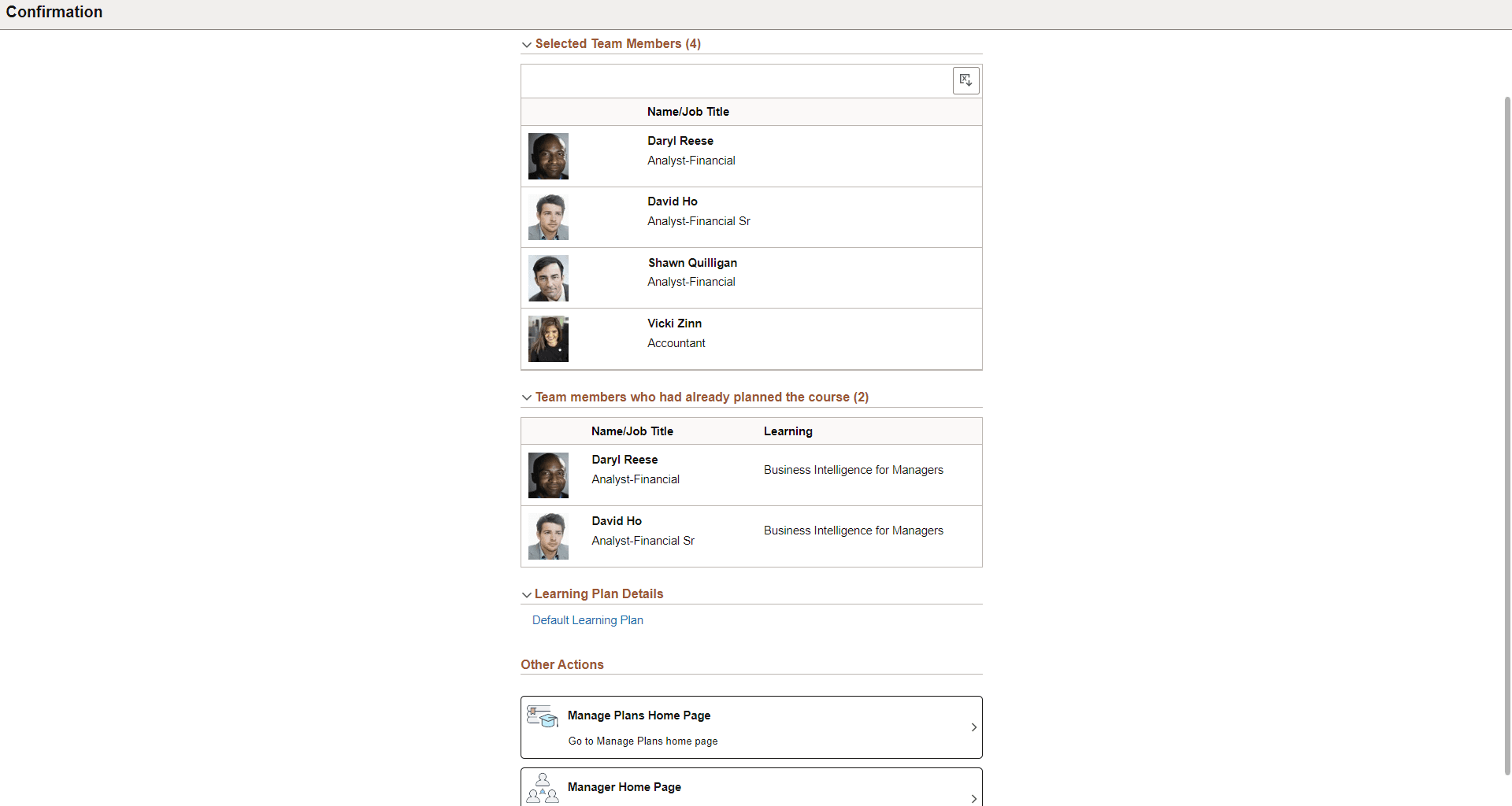The width and height of the screenshot is (1512, 806).
Task: Click the export grid data icon
Action: click(966, 80)
